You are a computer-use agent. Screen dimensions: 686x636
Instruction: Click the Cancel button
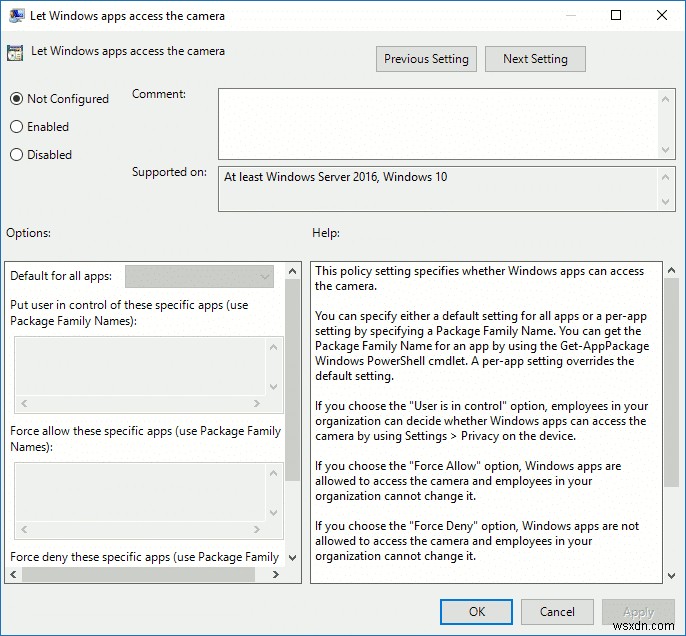click(557, 612)
